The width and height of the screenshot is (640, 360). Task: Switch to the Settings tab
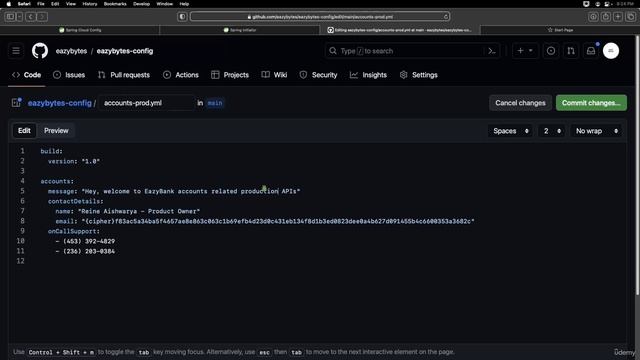click(x=418, y=75)
